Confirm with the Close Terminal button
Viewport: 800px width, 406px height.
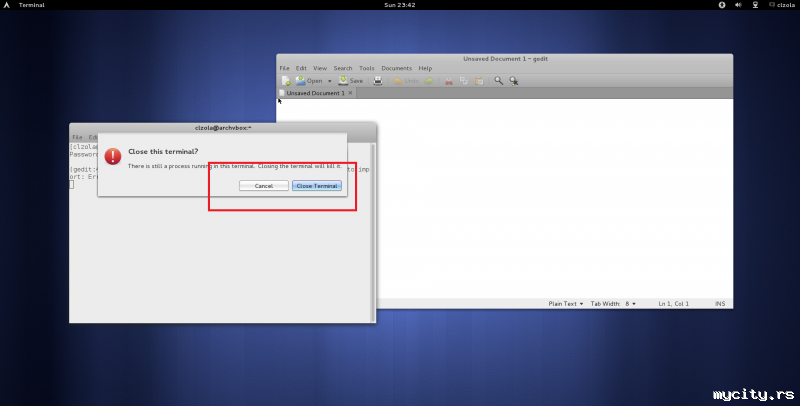[317, 186]
